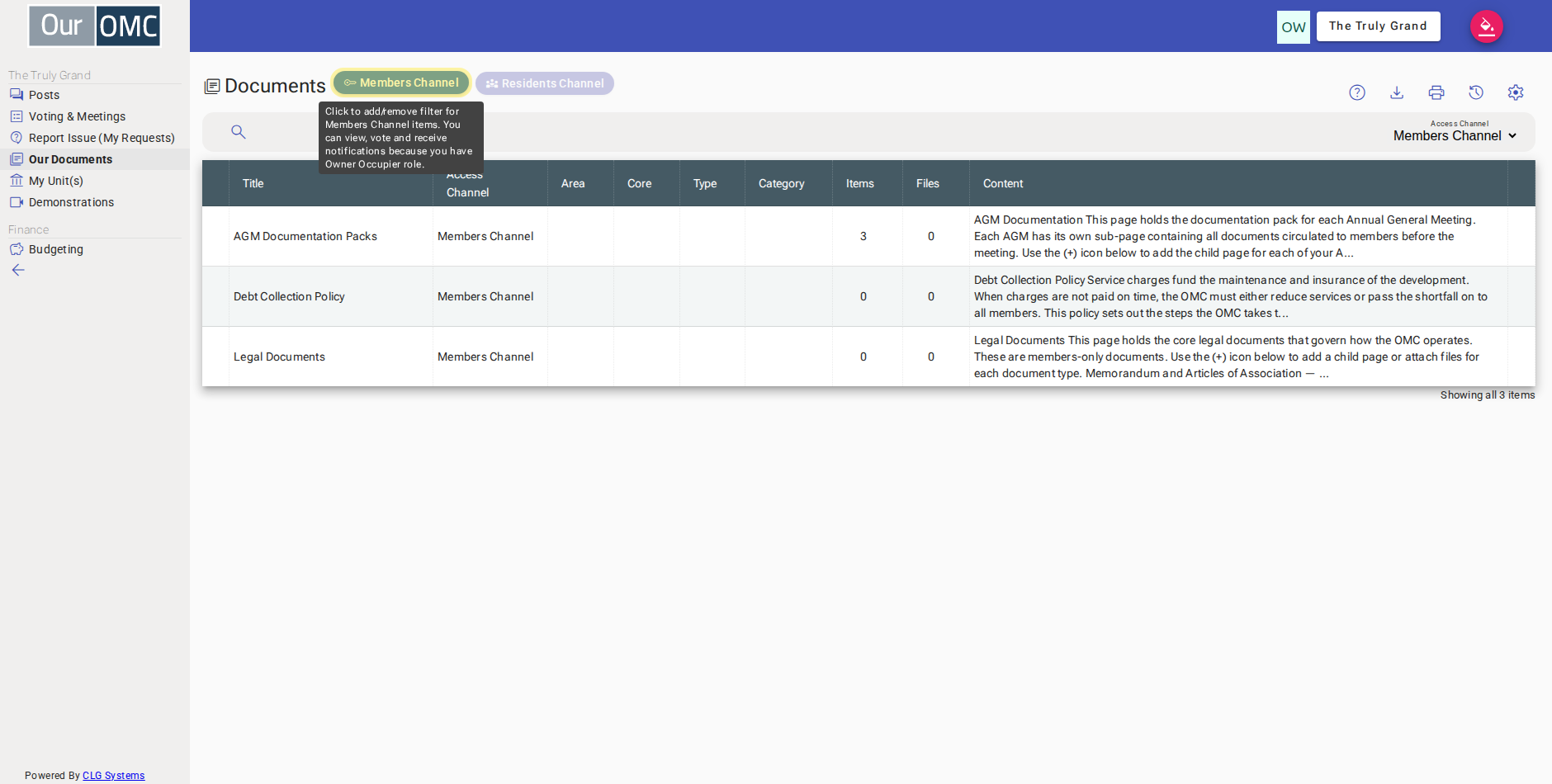Open the settings gear icon

tap(1516, 92)
